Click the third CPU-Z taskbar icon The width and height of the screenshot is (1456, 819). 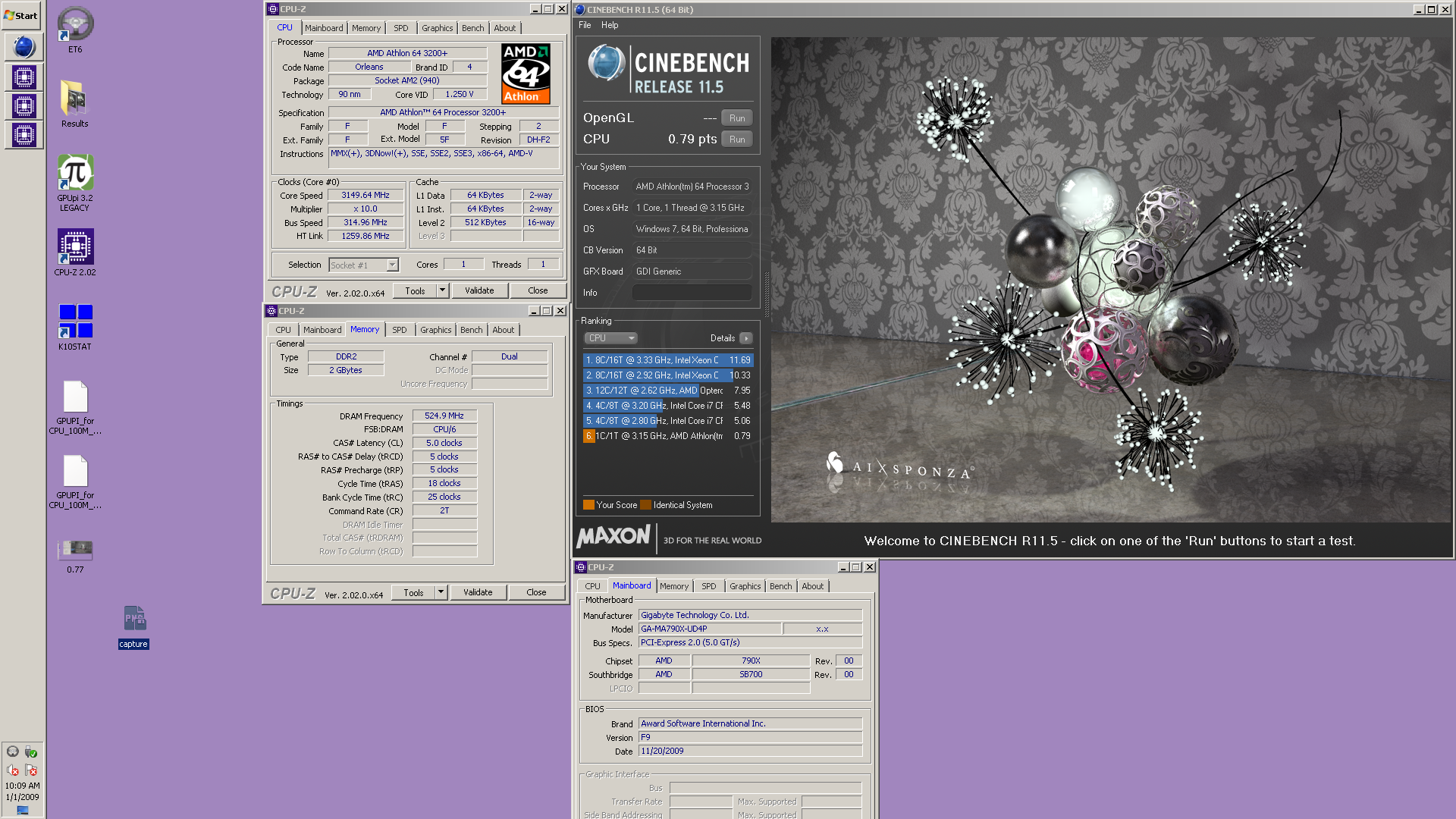click(x=24, y=135)
